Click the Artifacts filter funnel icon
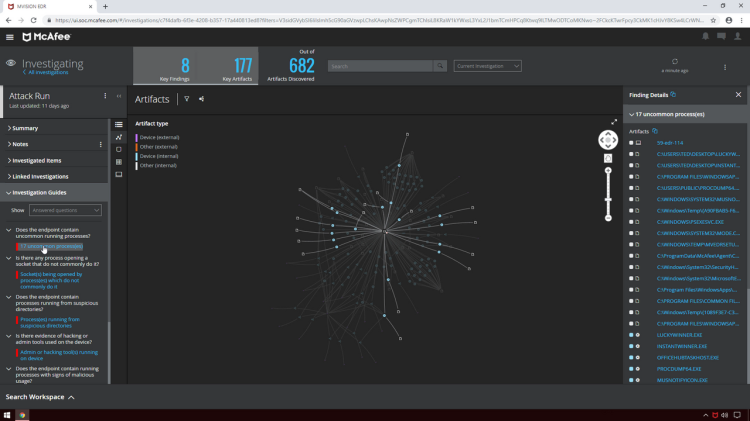 186,99
